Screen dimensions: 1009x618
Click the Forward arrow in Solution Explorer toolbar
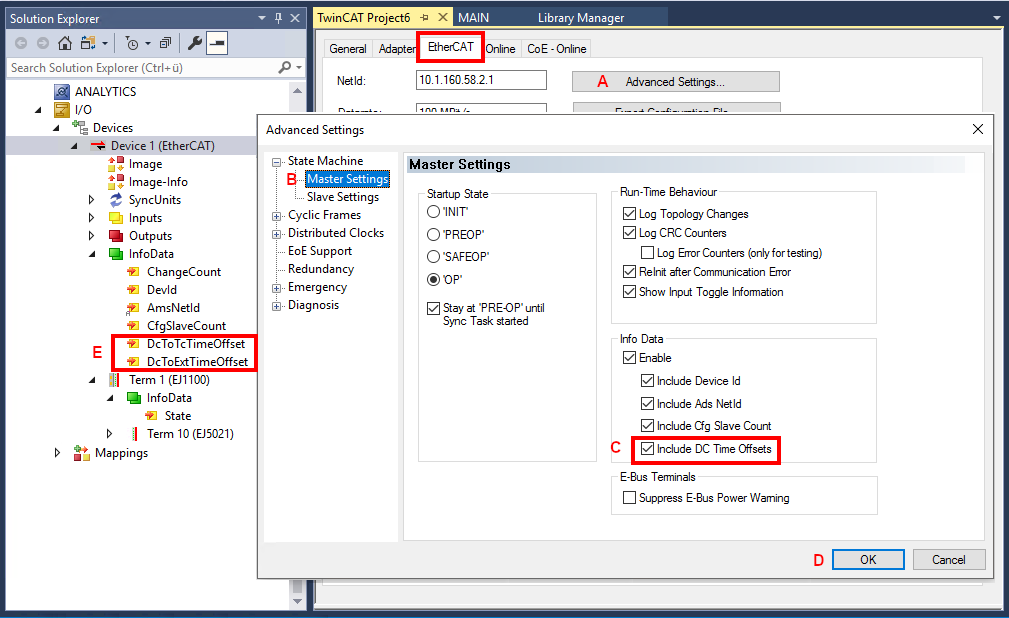42,43
